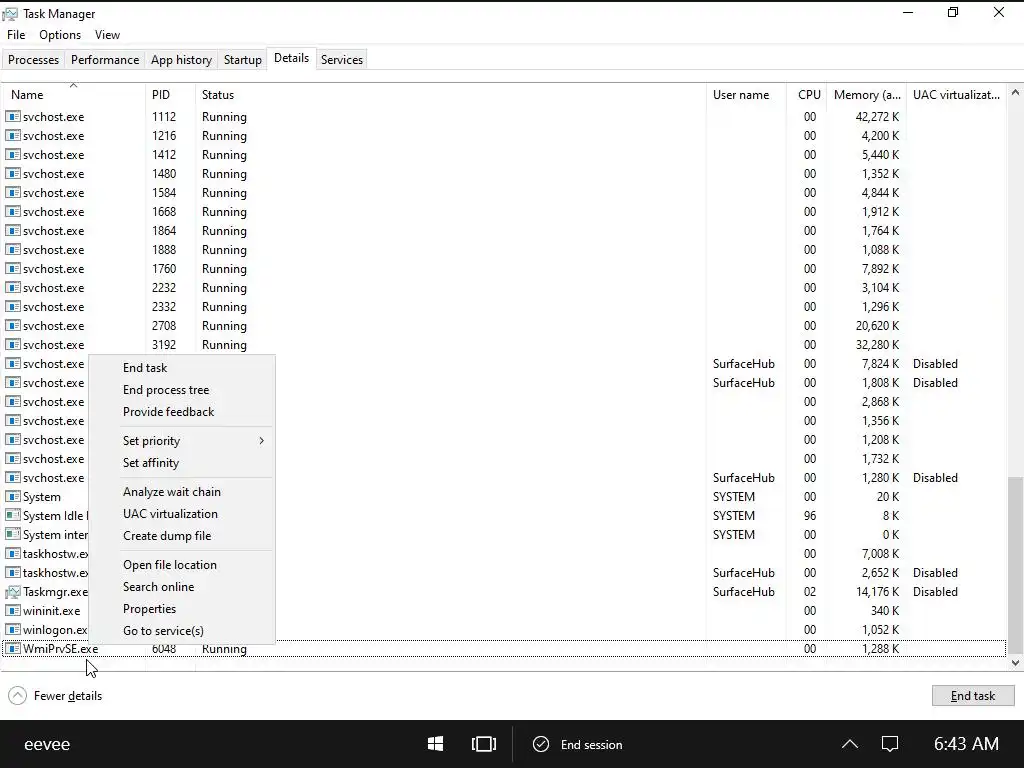Open the Windows Start button
The width and height of the screenshot is (1024, 768).
436,744
